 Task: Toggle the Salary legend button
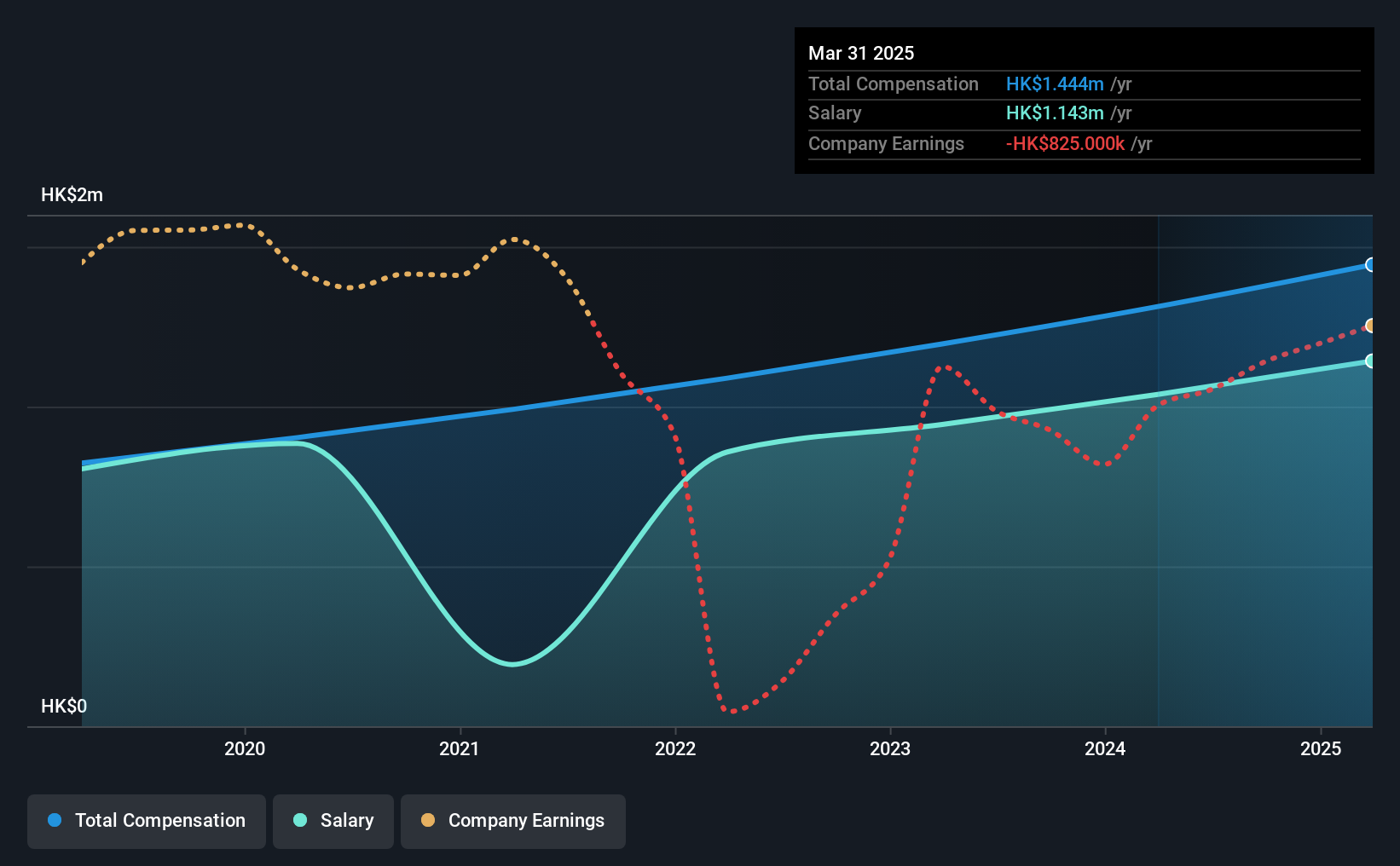[x=333, y=821]
